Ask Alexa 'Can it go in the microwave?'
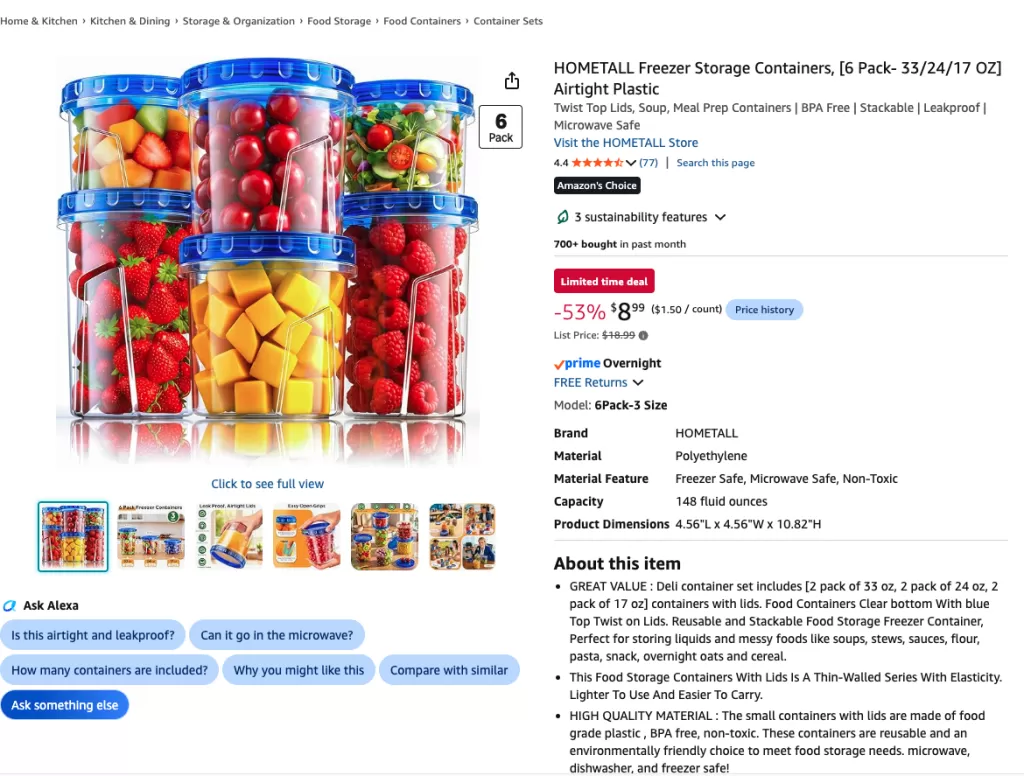This screenshot has height=776, width=1024. coord(276,635)
